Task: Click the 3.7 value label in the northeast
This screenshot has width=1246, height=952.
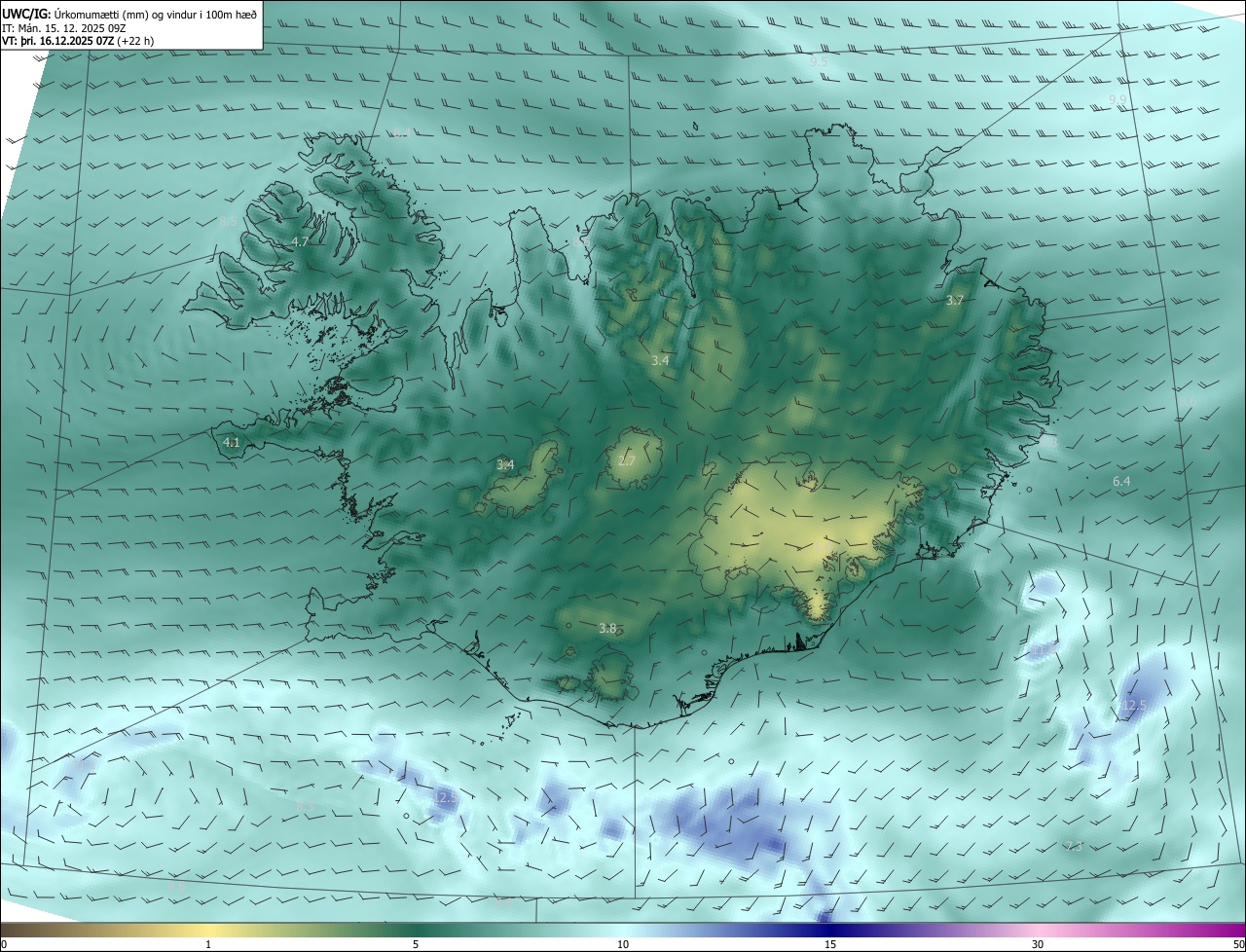Action: tap(954, 301)
